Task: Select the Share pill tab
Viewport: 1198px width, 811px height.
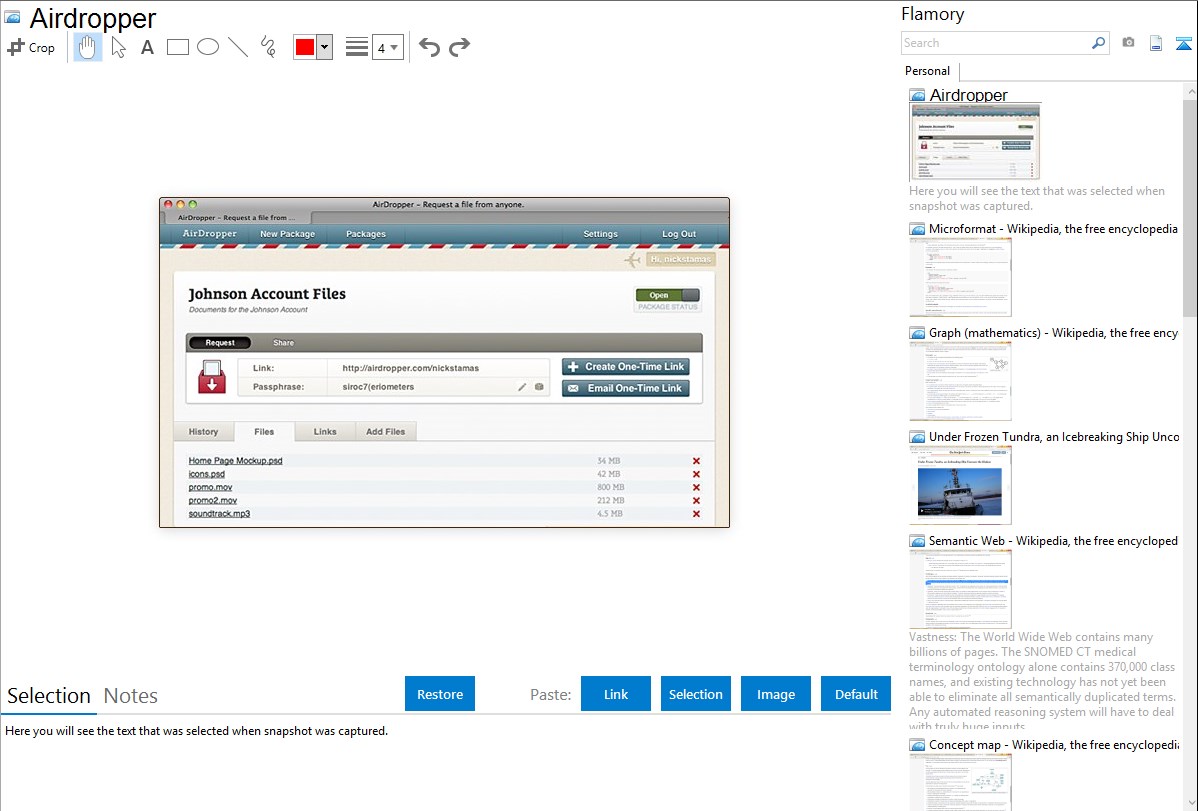Action: pos(283,342)
